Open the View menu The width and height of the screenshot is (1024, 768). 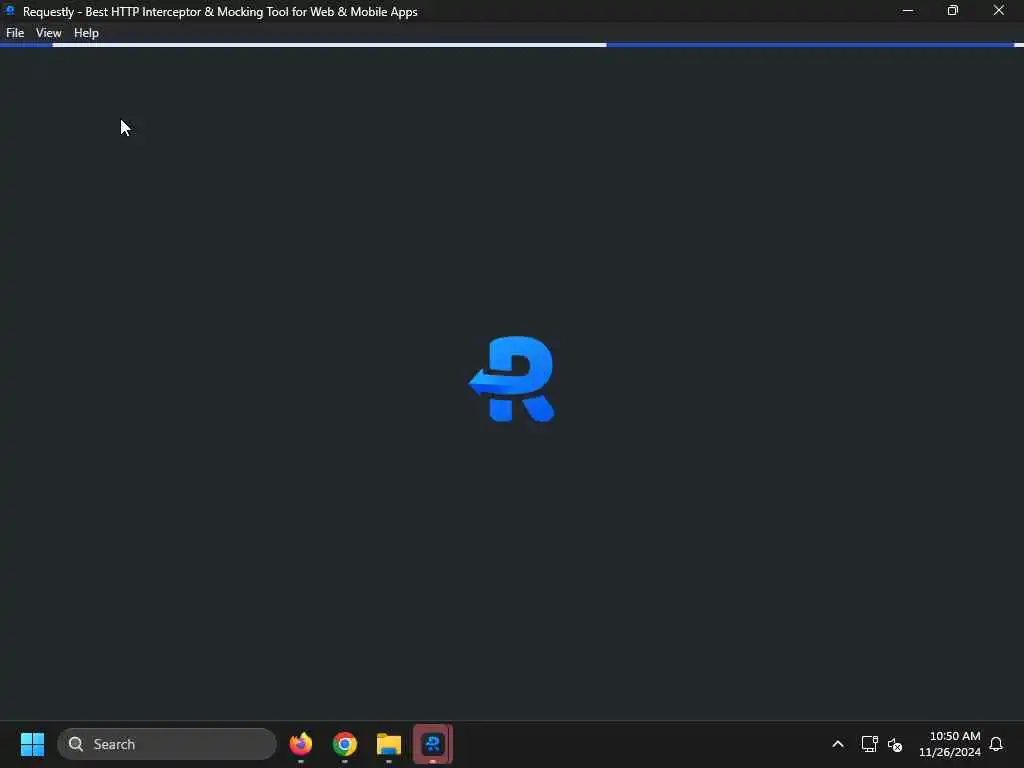48,33
